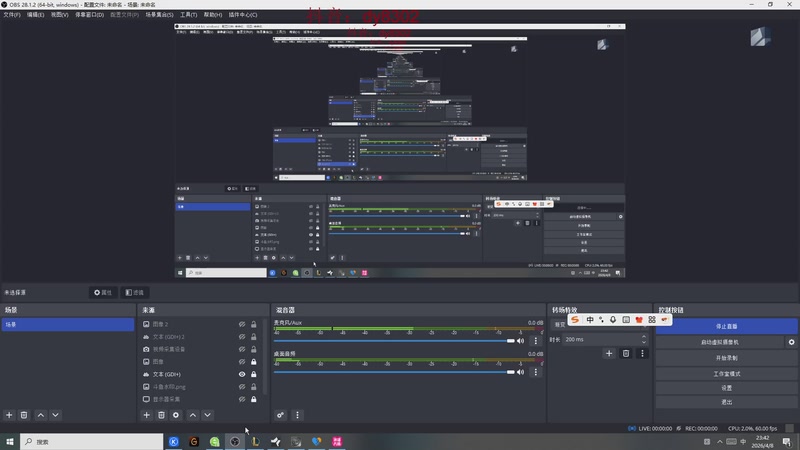Move source down with arrow icon
This screenshot has height=450, width=800.
[208, 415]
